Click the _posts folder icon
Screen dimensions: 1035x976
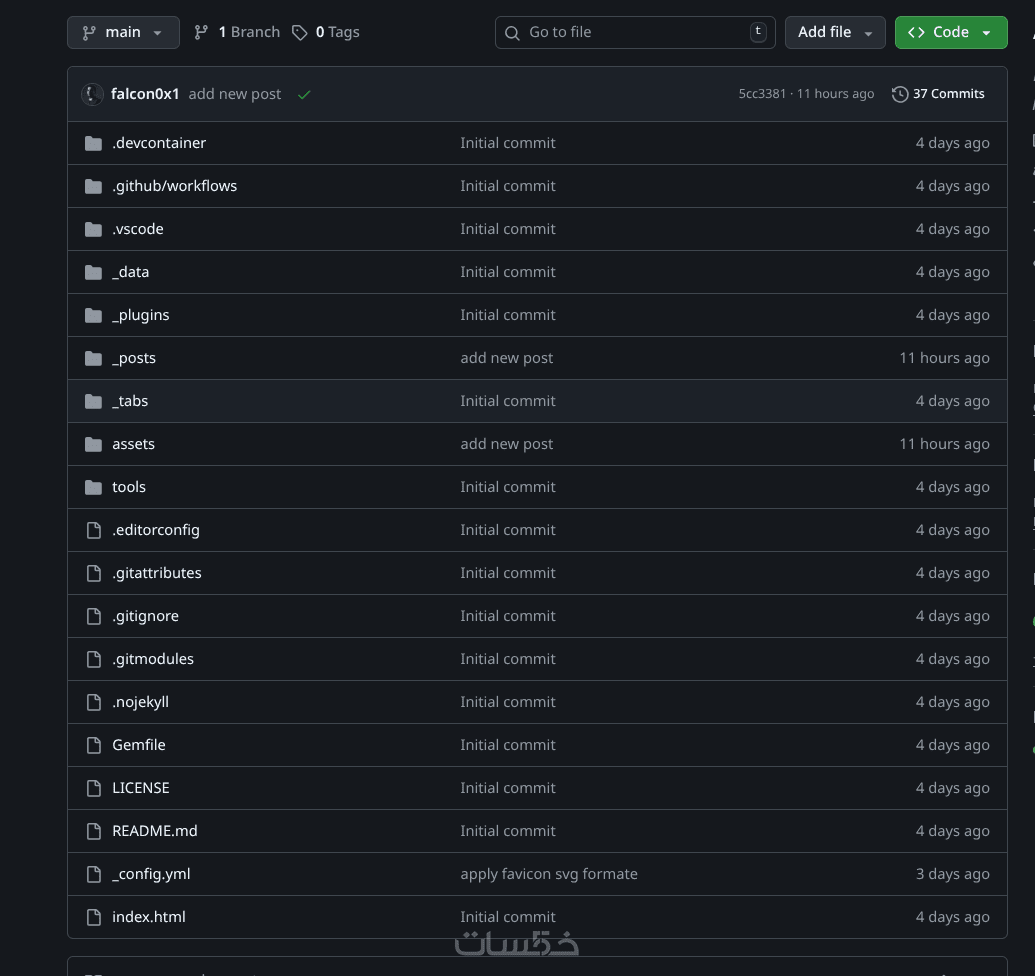tap(94, 358)
